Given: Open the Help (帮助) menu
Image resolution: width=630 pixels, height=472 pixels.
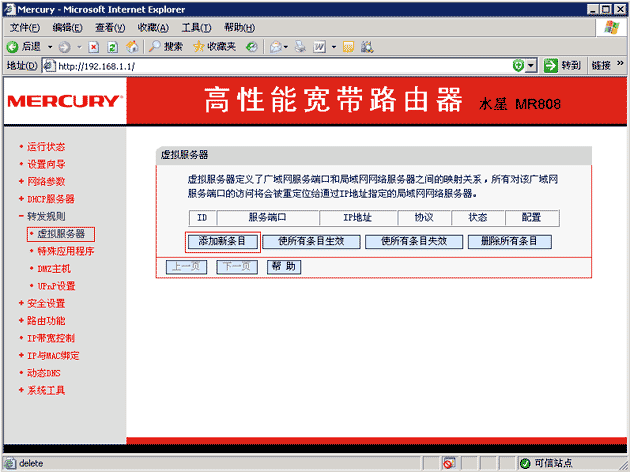Looking at the screenshot, I should tap(239, 28).
